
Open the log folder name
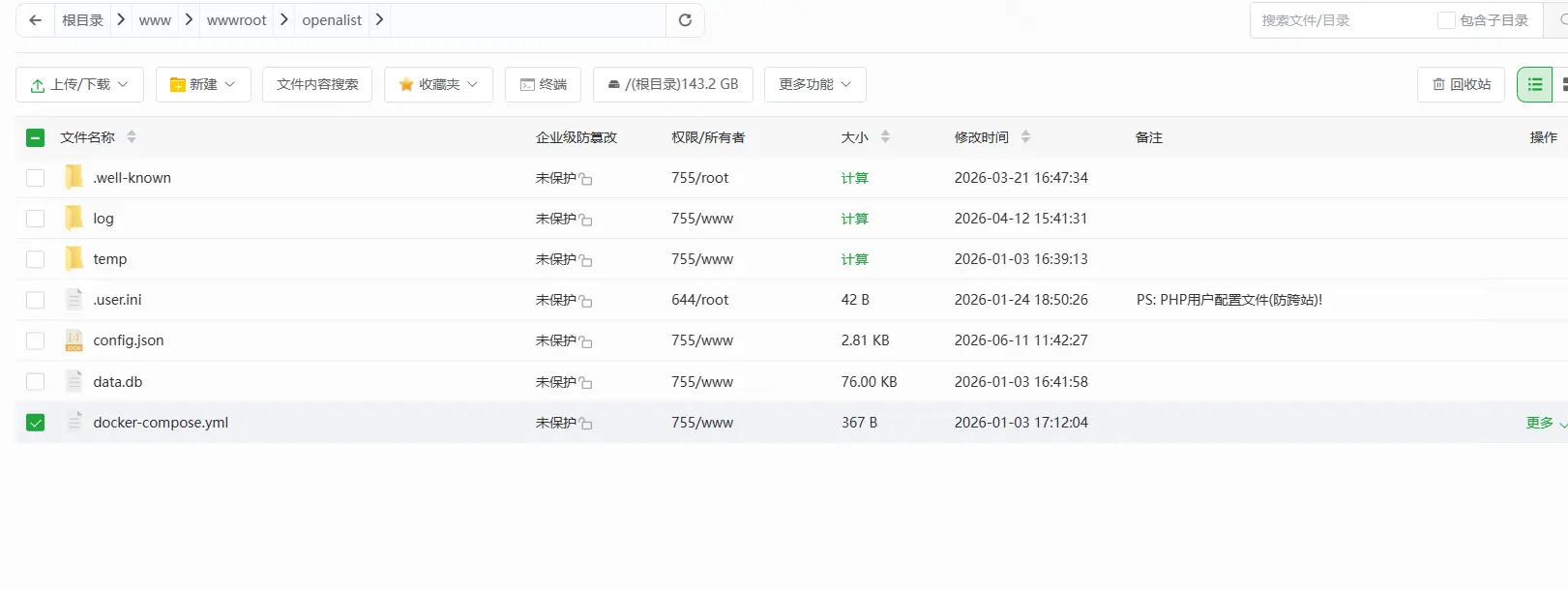pos(104,219)
